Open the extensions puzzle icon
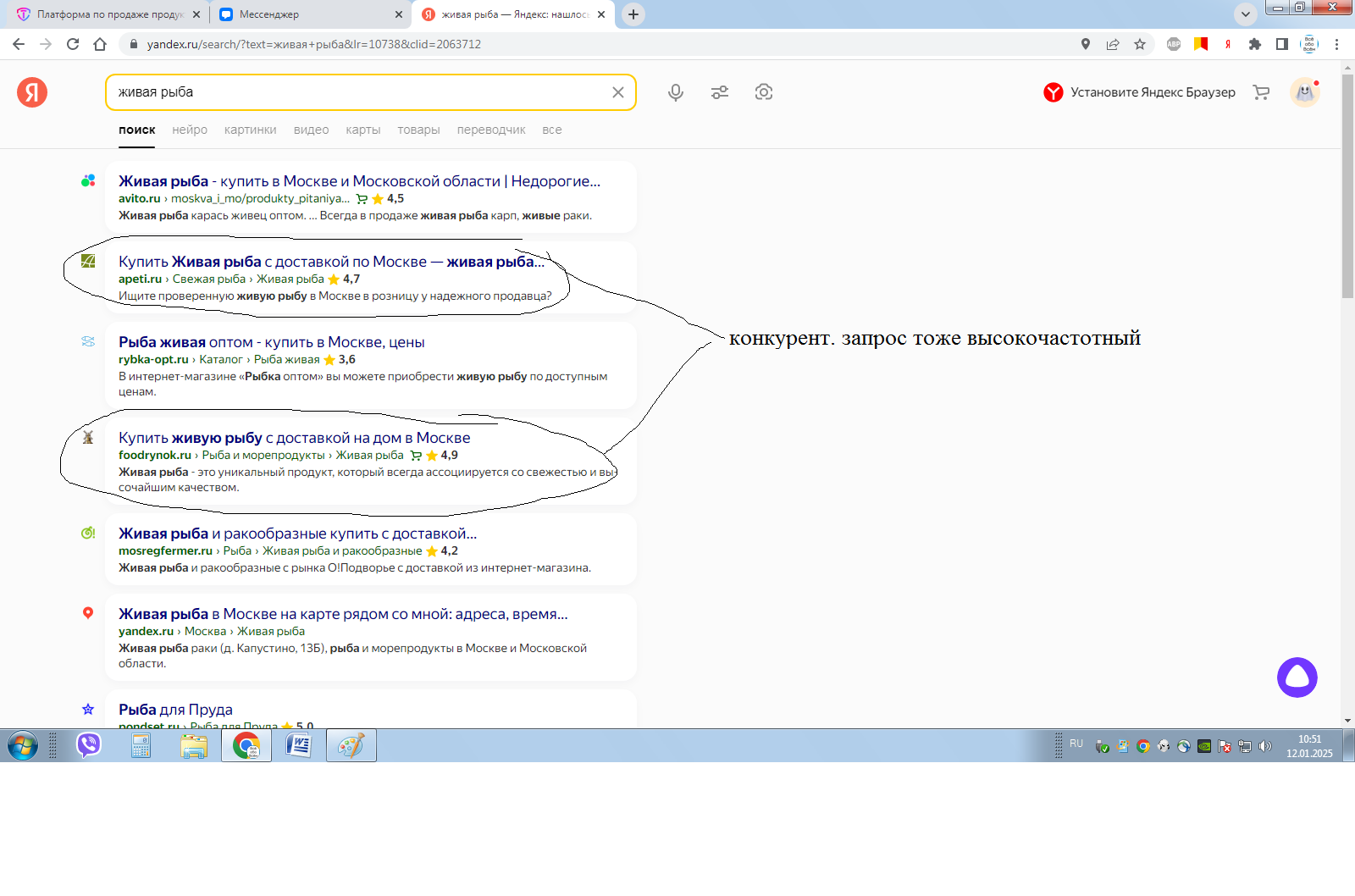Viewport: 1355px width, 896px height. tap(1255, 44)
